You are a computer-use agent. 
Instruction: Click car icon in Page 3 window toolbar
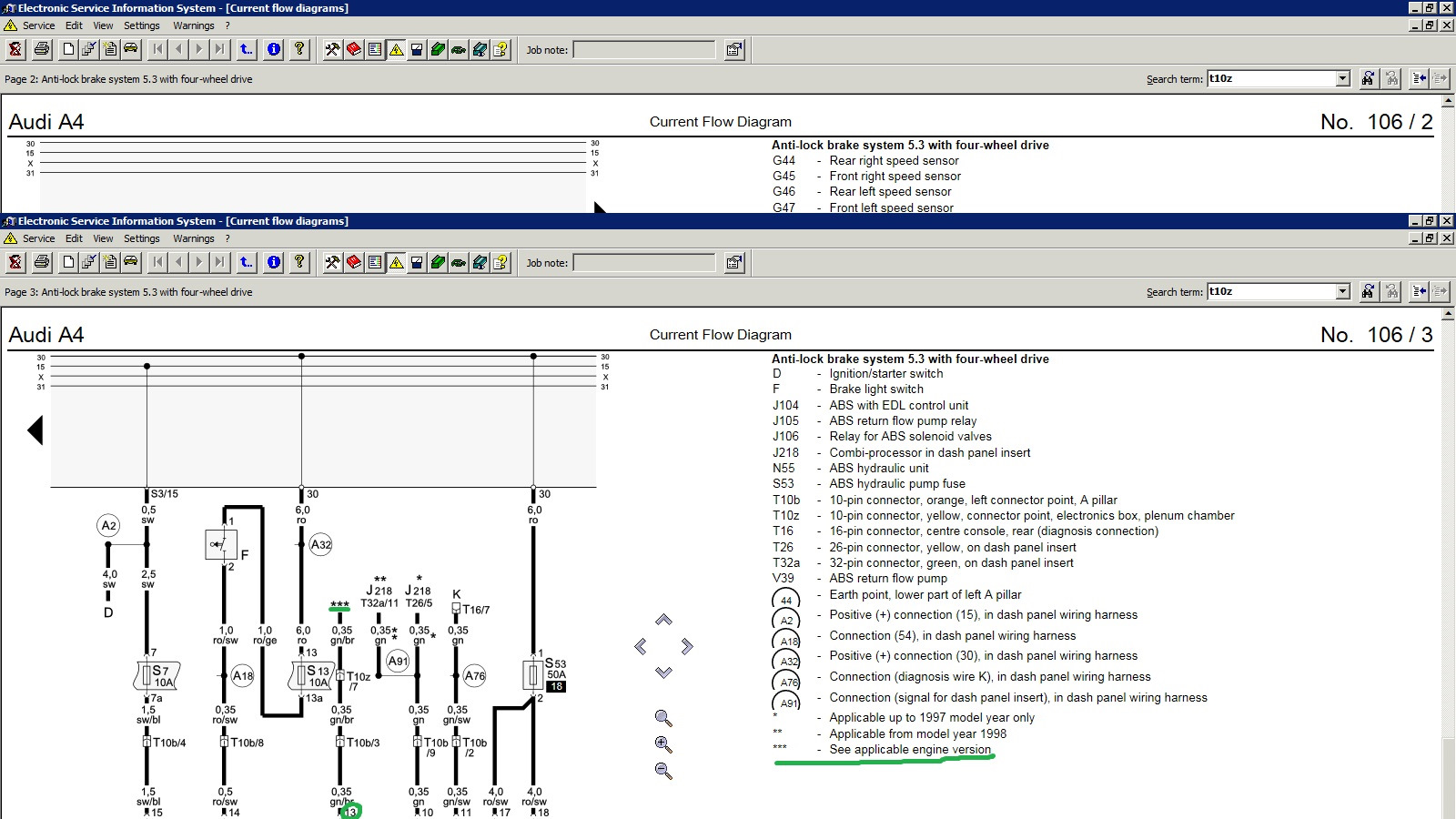pyautogui.click(x=131, y=263)
